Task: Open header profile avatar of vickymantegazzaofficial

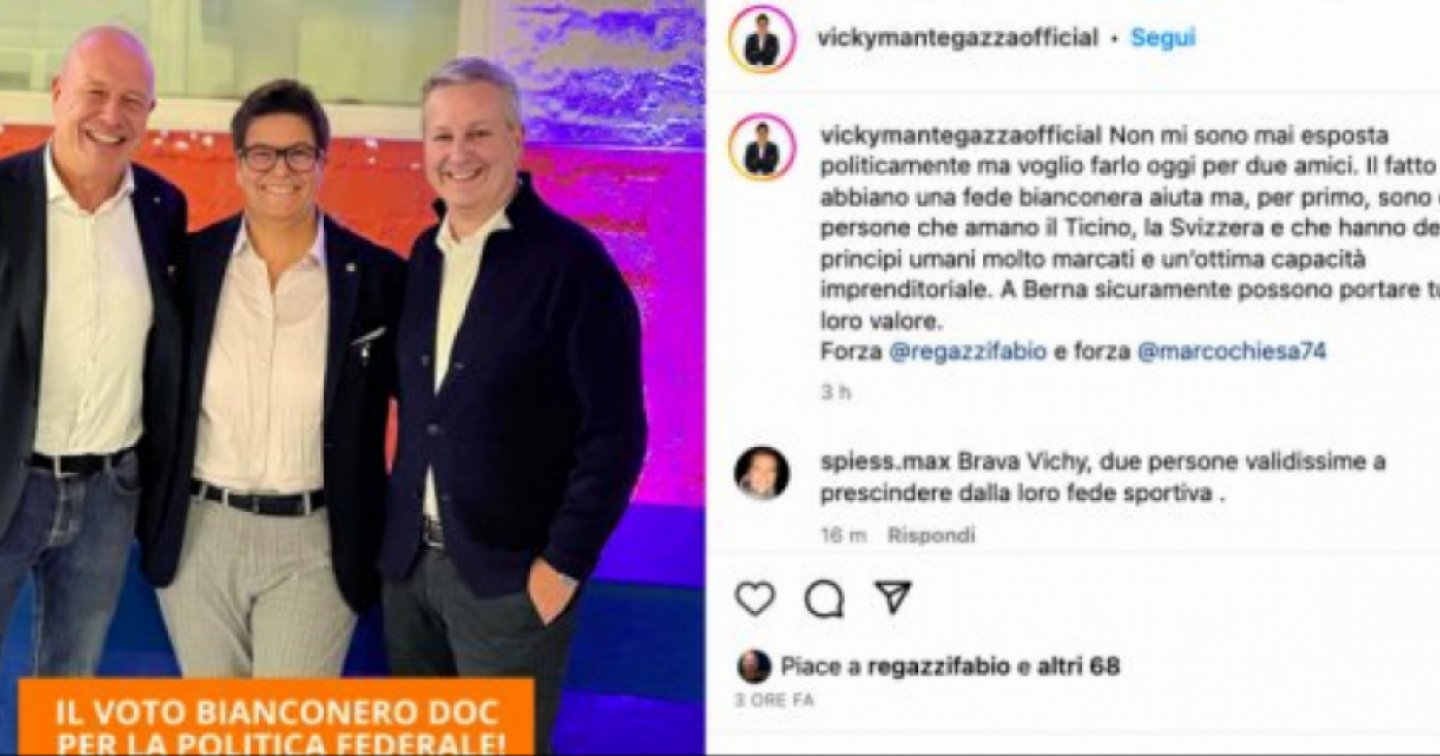Action: coord(762,39)
